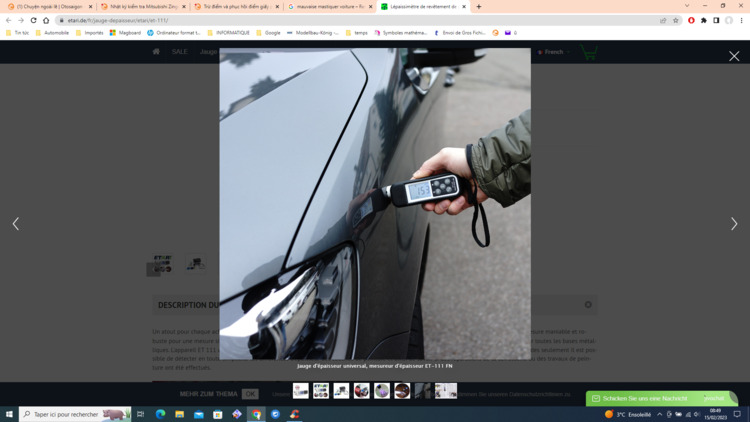Show the next image with right arrow
The width and height of the screenshot is (750, 422).
pos(734,223)
